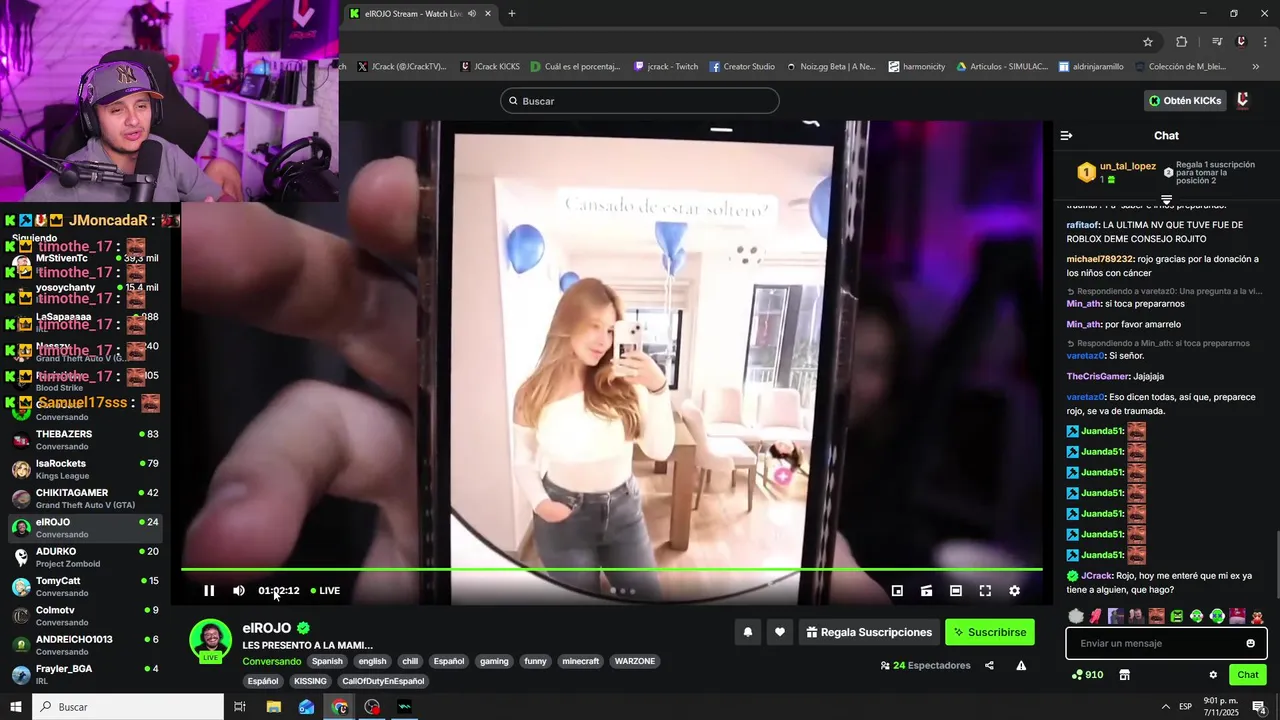This screenshot has height=720, width=1280.
Task: Open Noiz.gg Beta bookmark
Action: (x=831, y=67)
